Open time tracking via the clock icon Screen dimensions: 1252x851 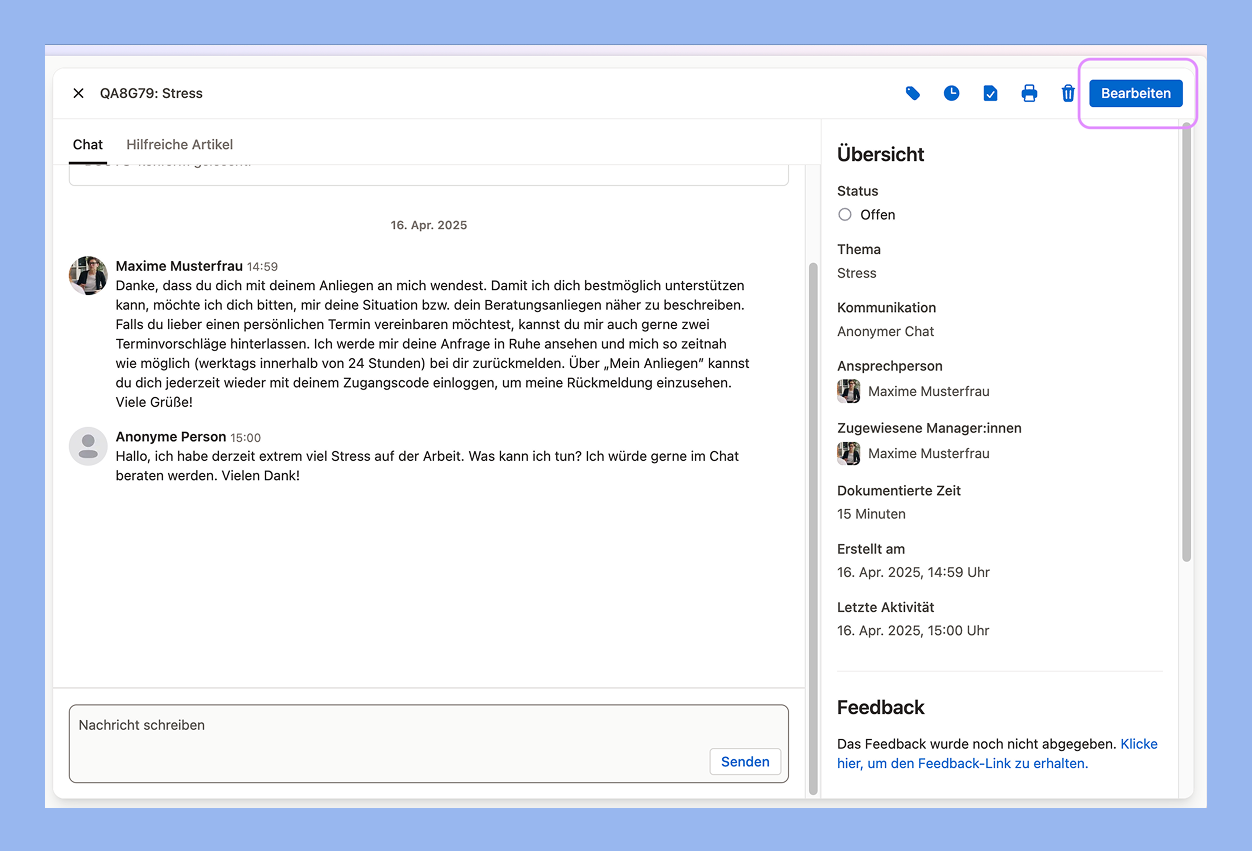click(x=951, y=93)
